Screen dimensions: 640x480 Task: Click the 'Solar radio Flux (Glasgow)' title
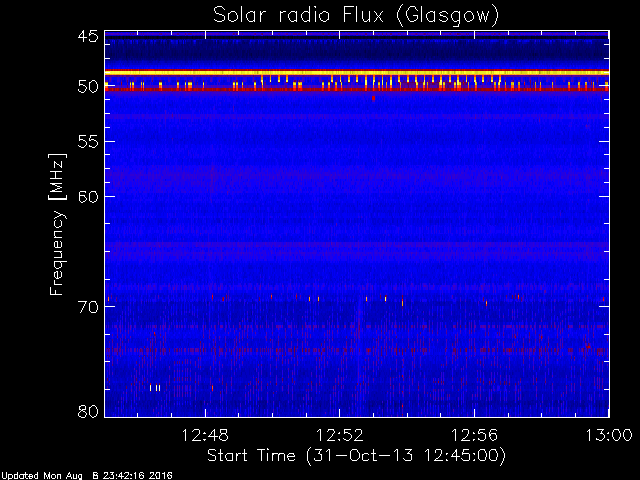[x=356, y=16]
